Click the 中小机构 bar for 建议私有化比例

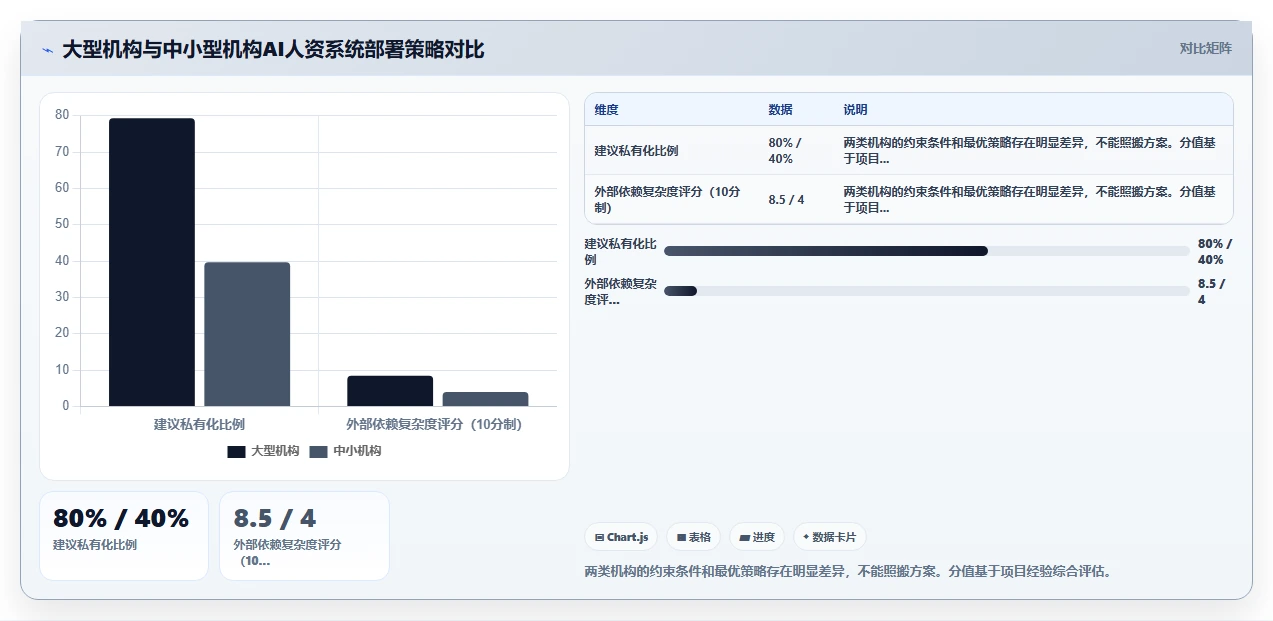click(x=247, y=334)
